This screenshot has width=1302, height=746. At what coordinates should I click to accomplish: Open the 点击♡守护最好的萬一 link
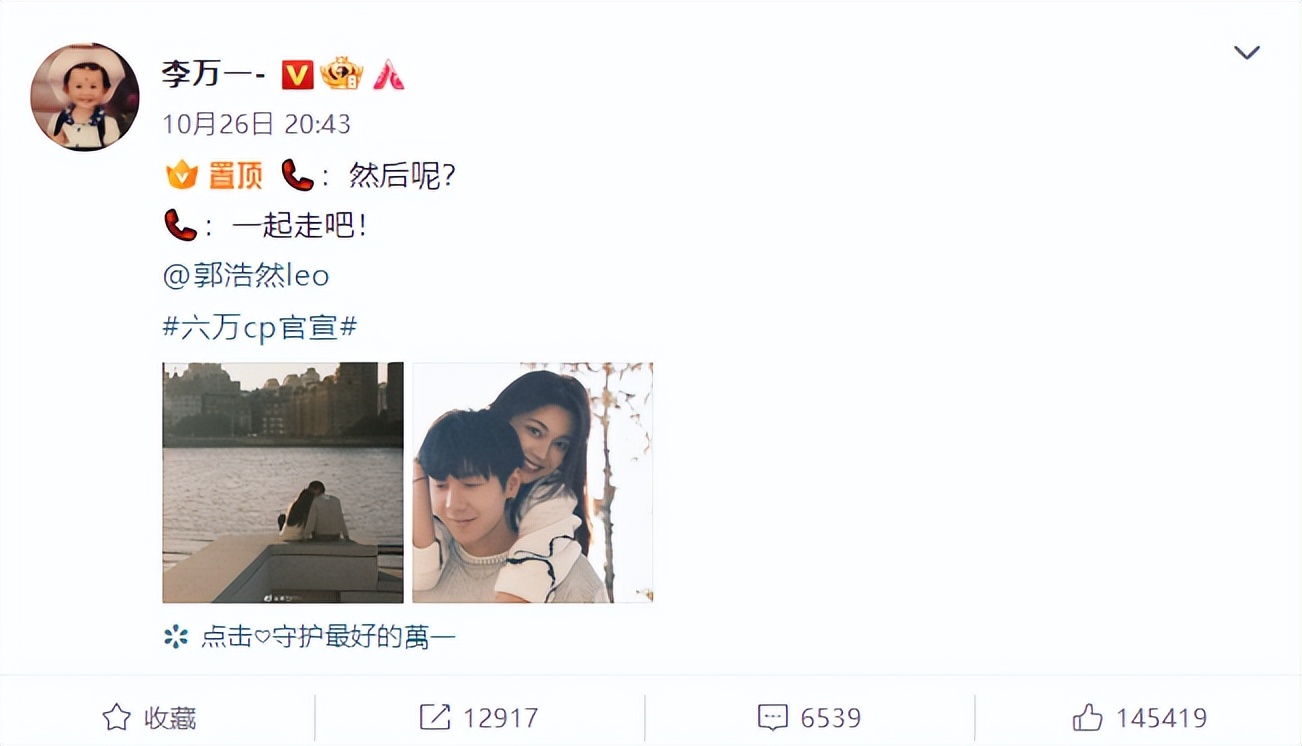[329, 636]
